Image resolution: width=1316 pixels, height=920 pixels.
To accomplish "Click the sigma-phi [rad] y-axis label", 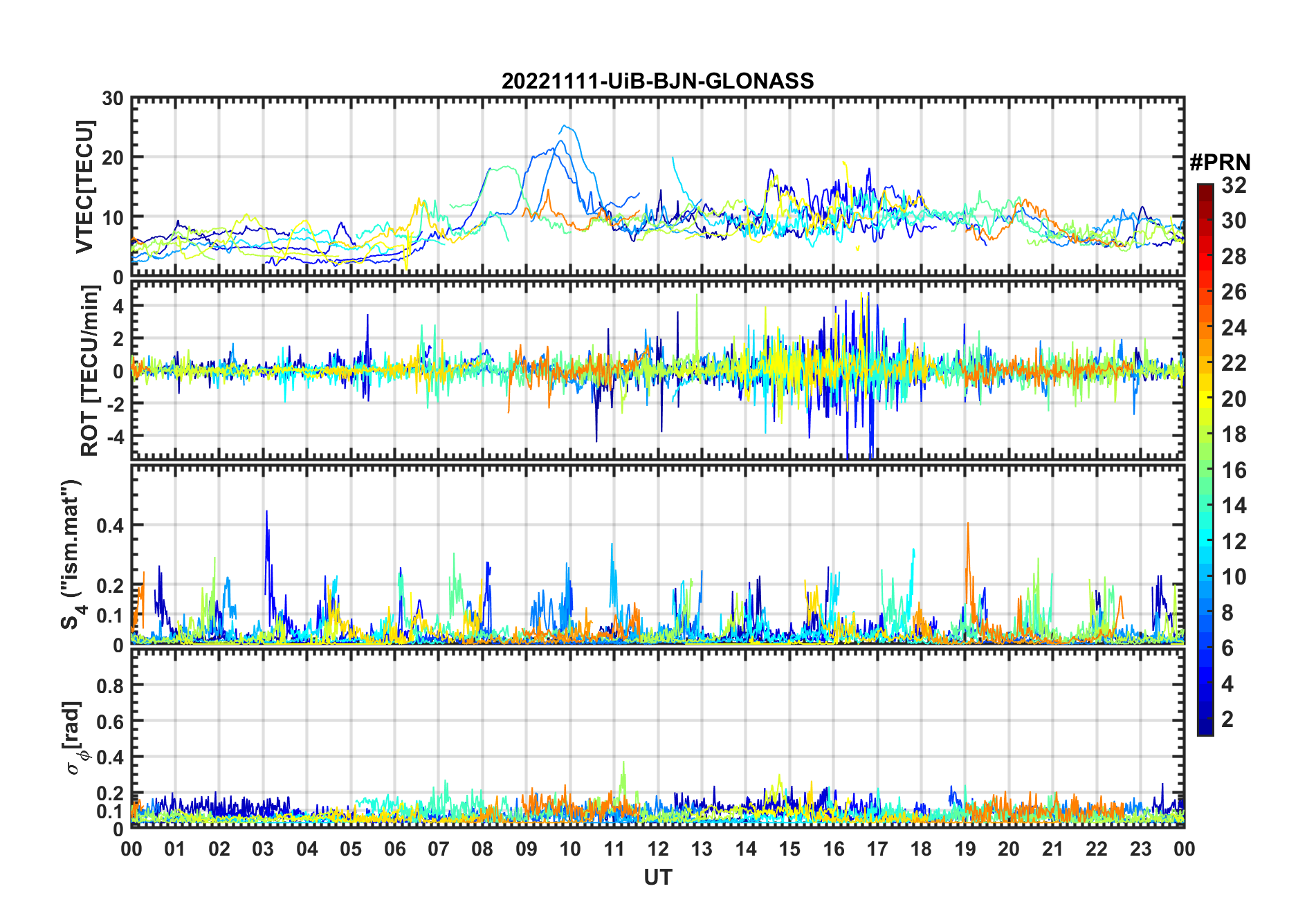I will (75, 738).
